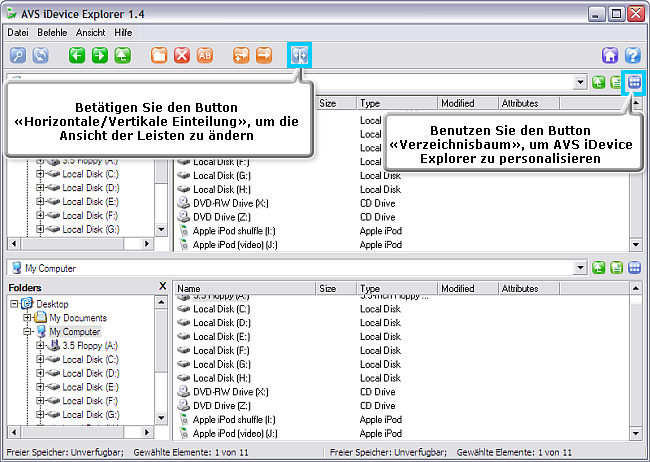This screenshot has height=462, width=650.
Task: Click the purple Home icon in toolbar
Action: (610, 55)
